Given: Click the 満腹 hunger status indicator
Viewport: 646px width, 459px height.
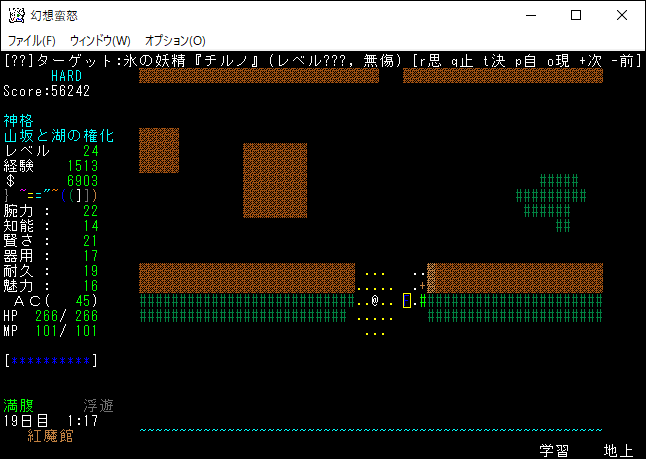Looking at the screenshot, I should [x=19, y=406].
